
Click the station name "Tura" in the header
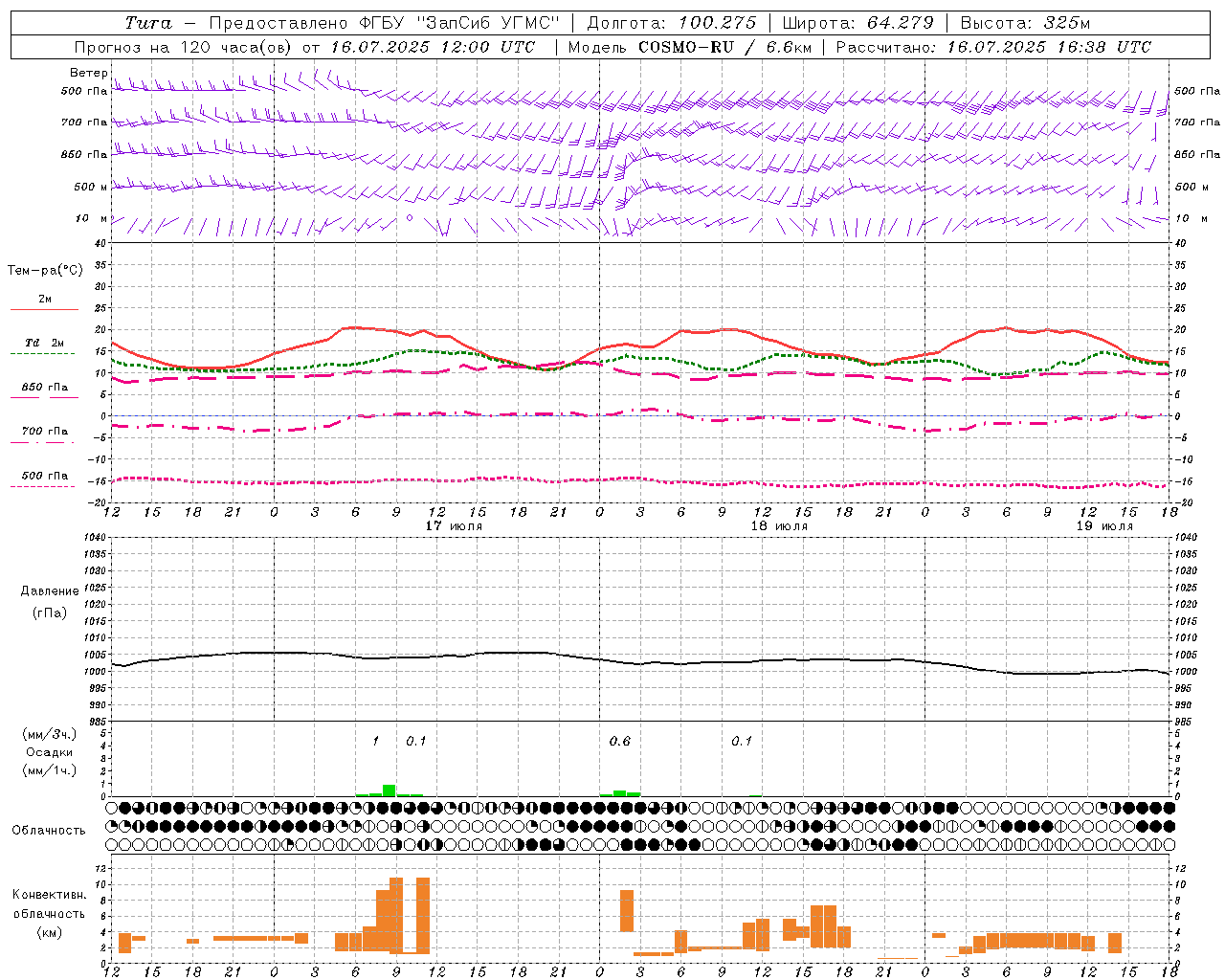(x=148, y=23)
